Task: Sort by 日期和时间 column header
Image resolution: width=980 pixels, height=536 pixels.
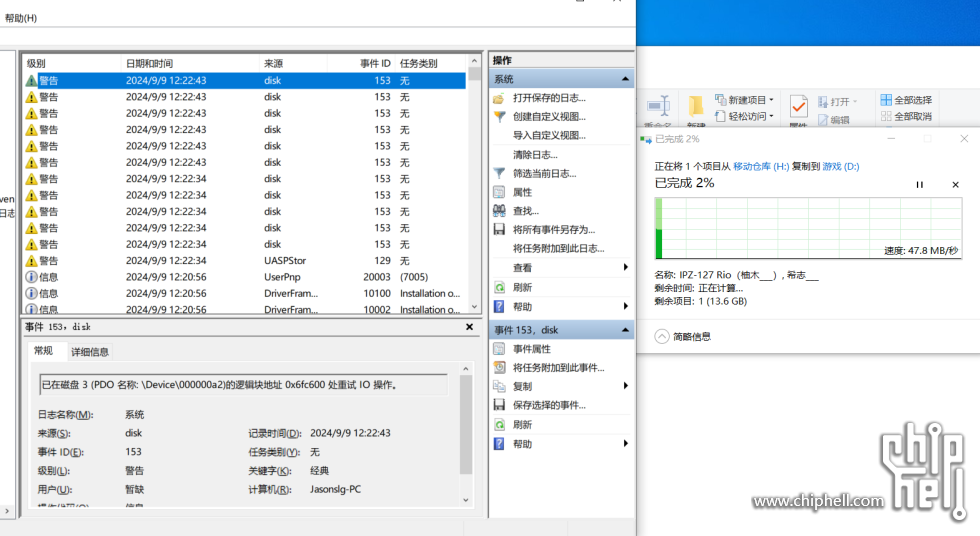Action: (x=190, y=64)
